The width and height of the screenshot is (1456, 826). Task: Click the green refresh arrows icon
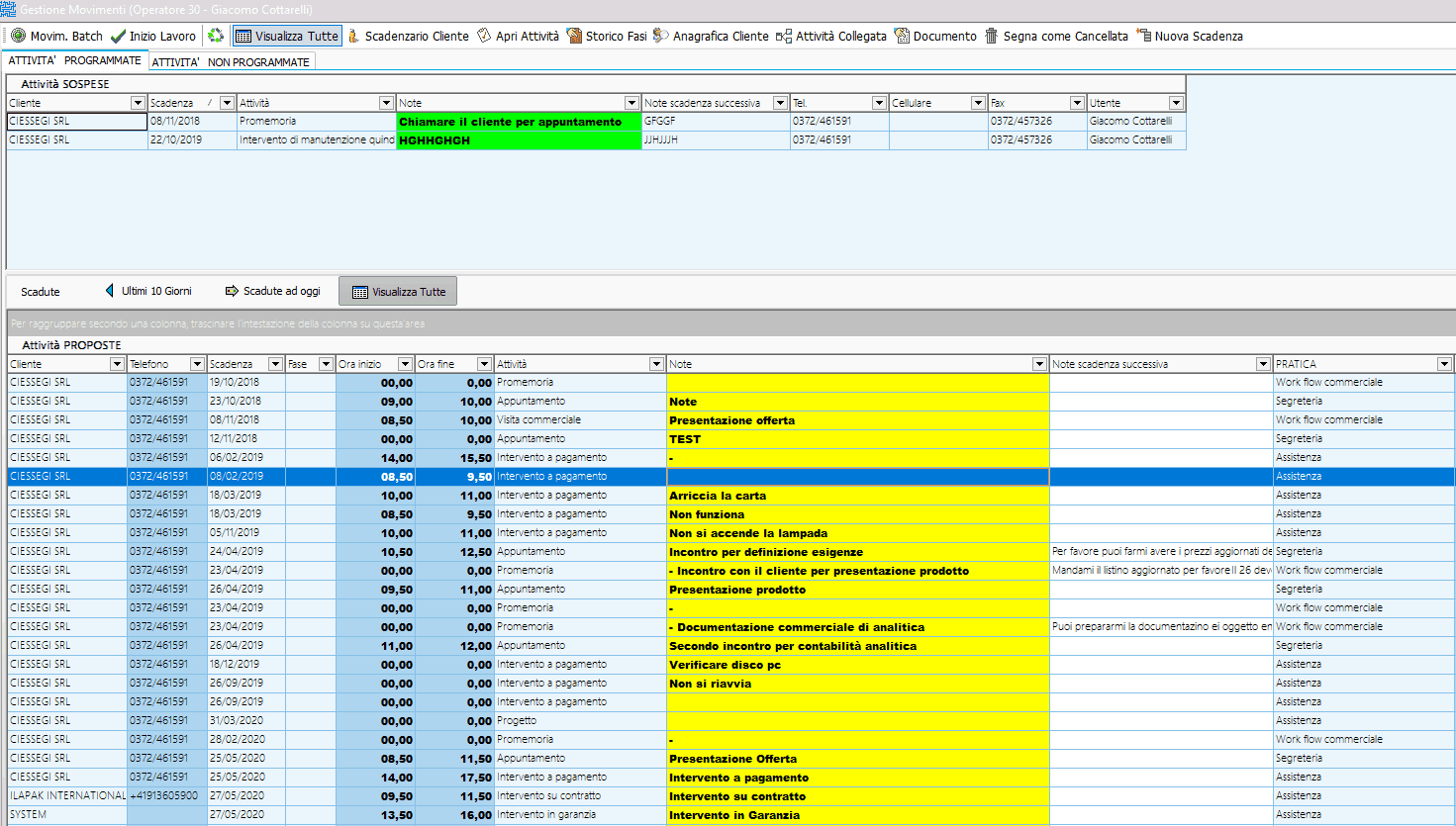coord(216,36)
